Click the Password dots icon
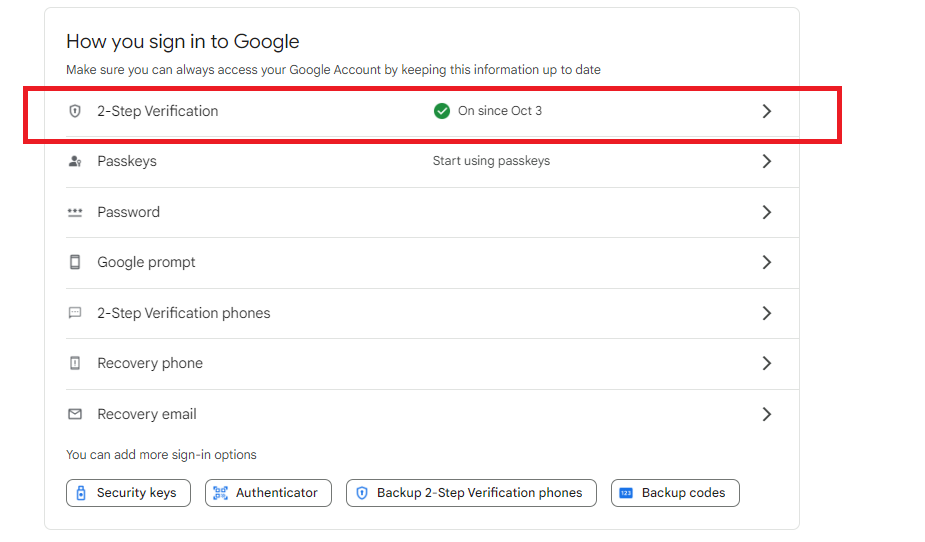 [x=74, y=212]
